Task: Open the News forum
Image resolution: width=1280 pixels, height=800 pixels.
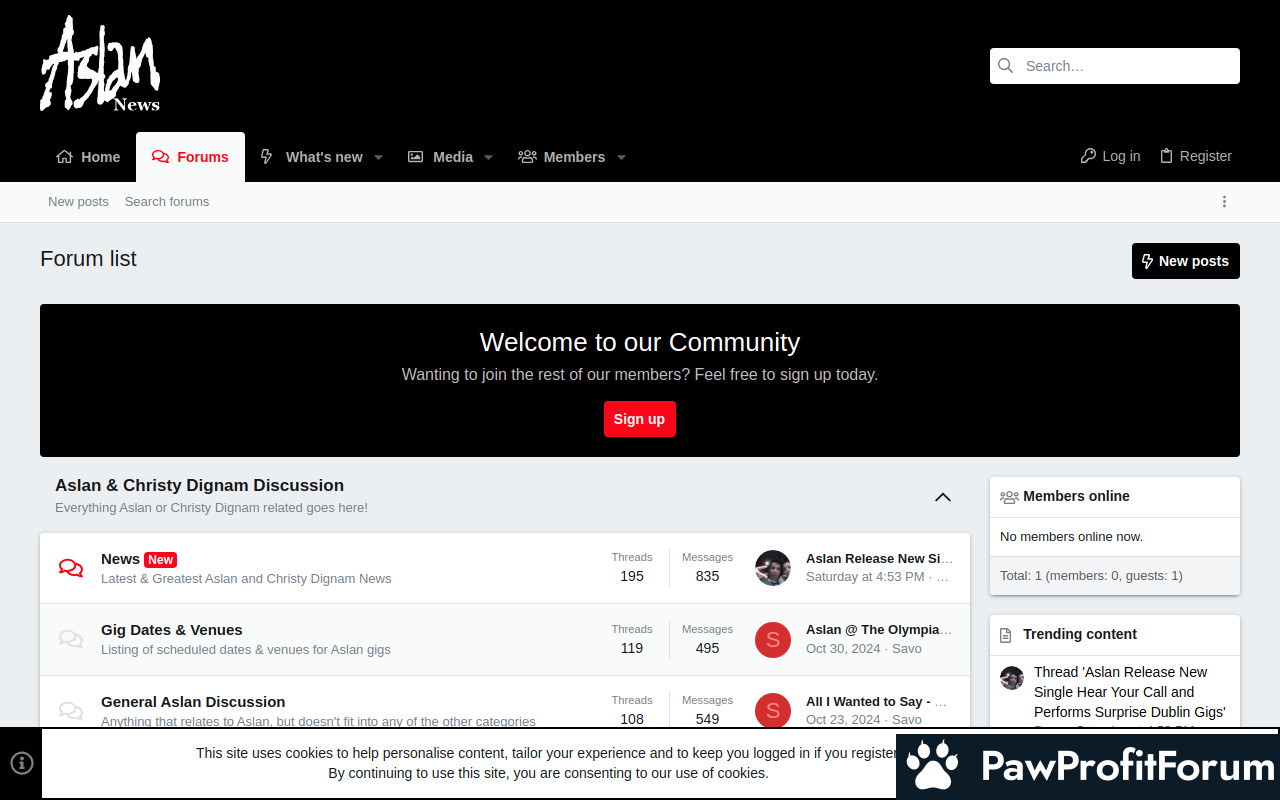Action: point(120,559)
